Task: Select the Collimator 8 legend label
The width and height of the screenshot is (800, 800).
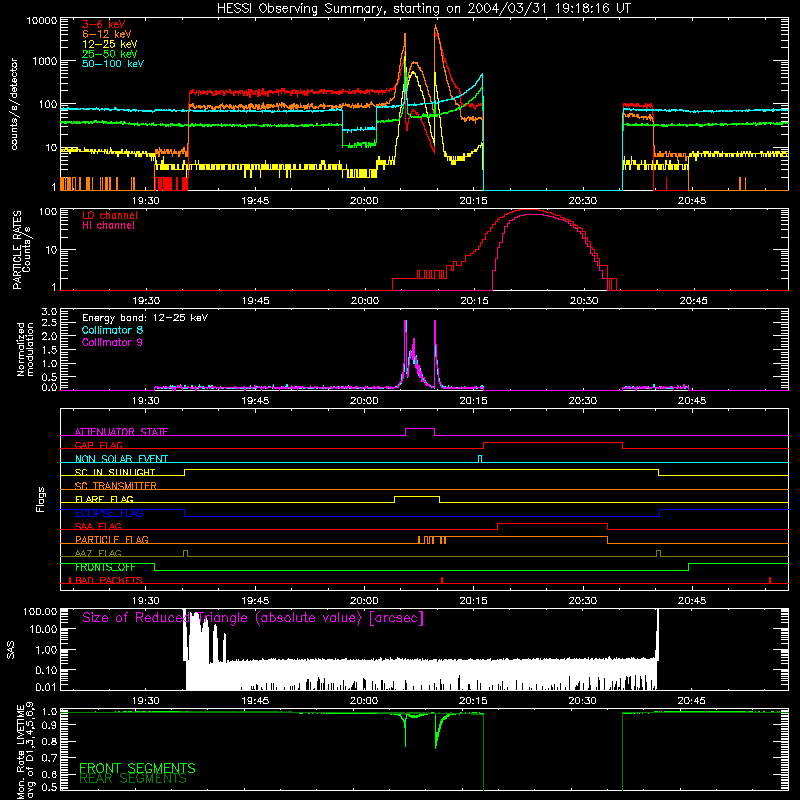Action: pos(112,330)
